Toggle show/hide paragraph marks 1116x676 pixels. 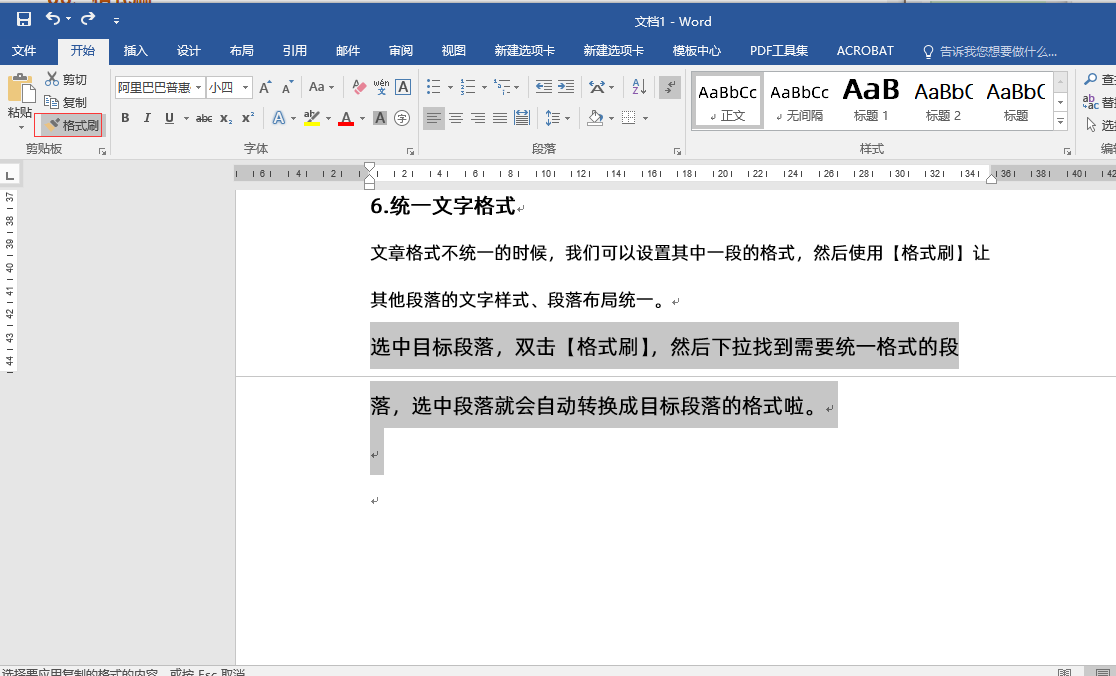pyautogui.click(x=670, y=88)
